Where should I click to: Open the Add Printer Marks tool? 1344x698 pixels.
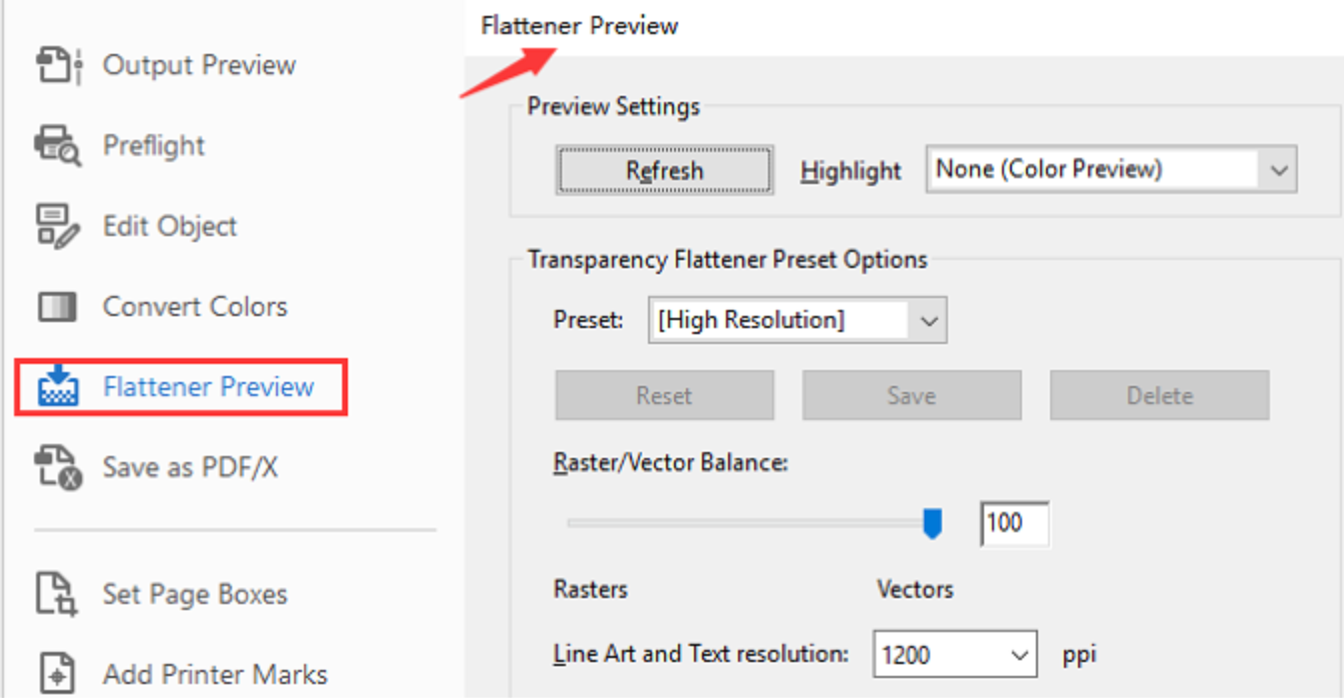[213, 674]
